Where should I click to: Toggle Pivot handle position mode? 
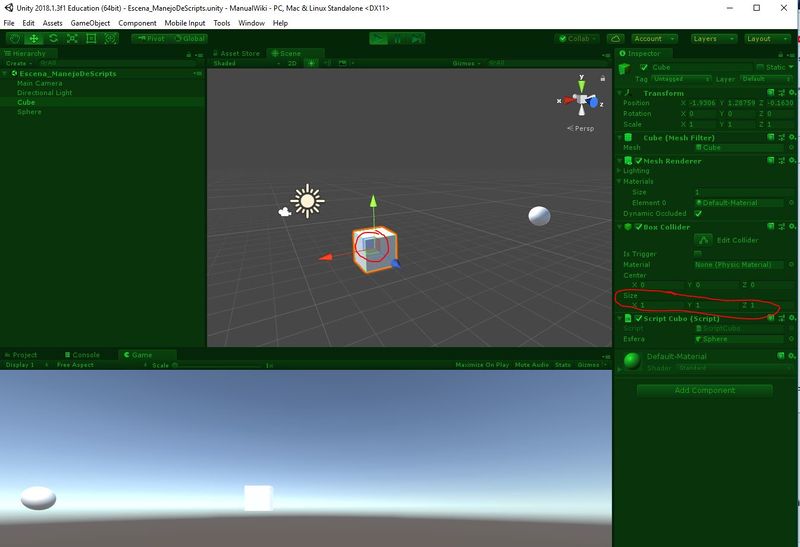pyautogui.click(x=151, y=39)
